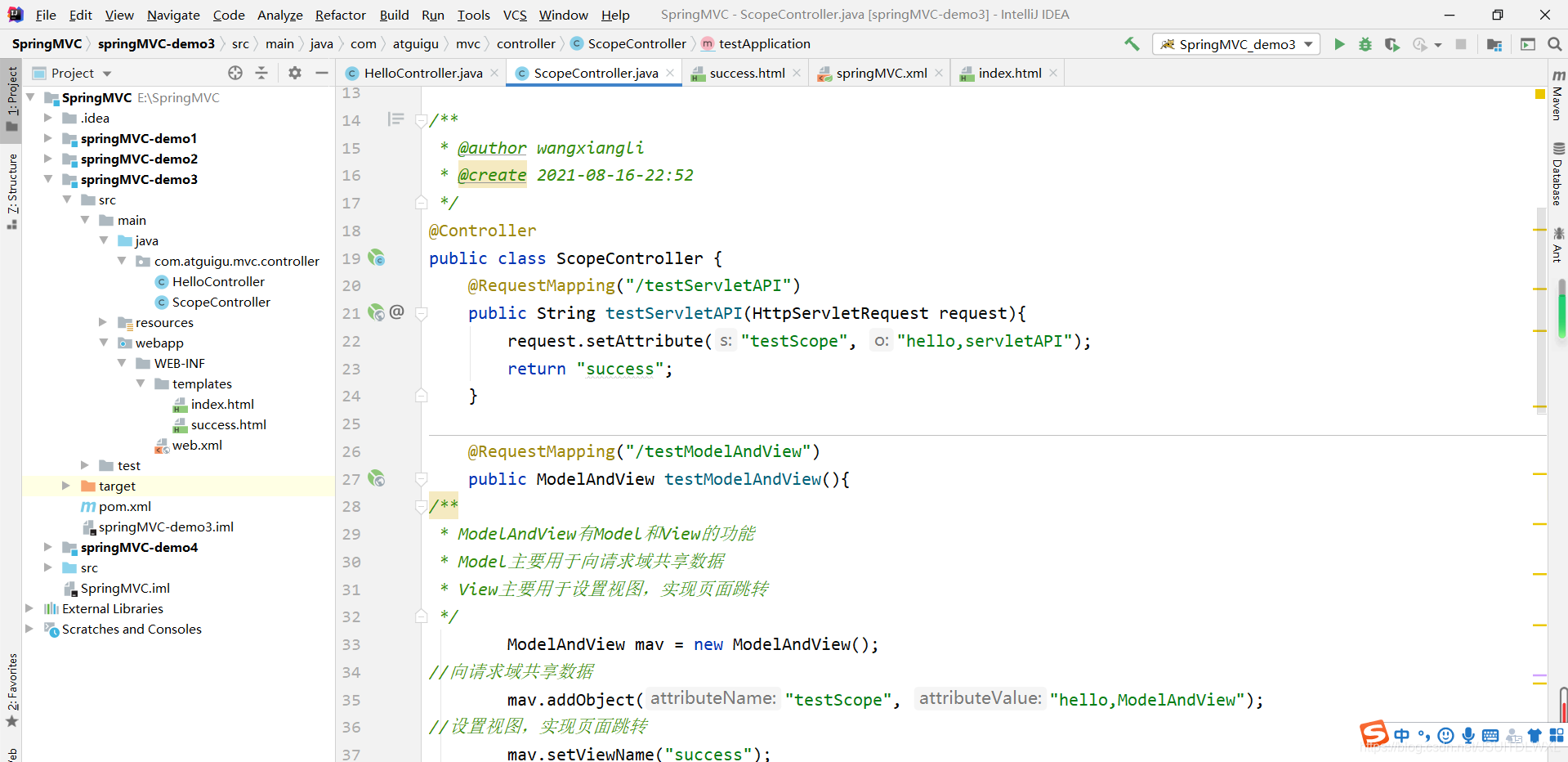1568x762 pixels.
Task: Click testApplication in the breadcrumb bar
Action: (x=764, y=44)
